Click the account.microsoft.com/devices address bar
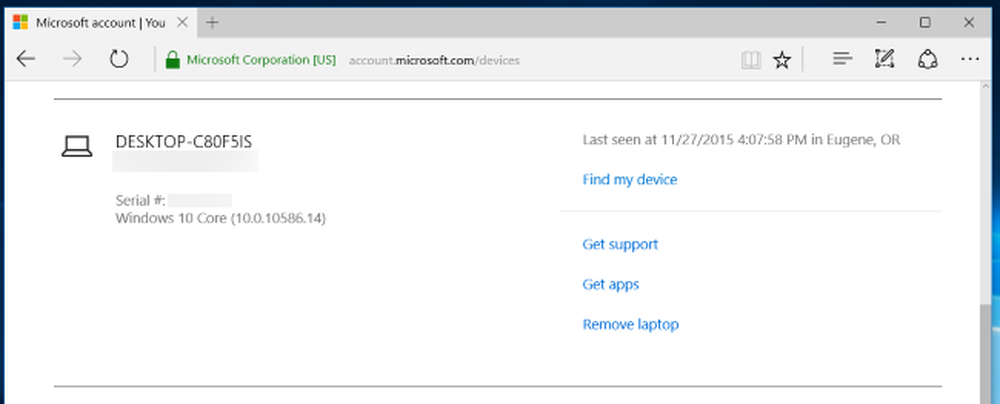1000x404 pixels. [x=434, y=61]
